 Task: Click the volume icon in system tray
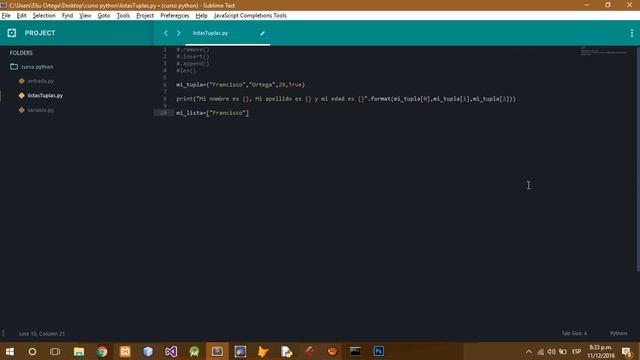coord(551,351)
